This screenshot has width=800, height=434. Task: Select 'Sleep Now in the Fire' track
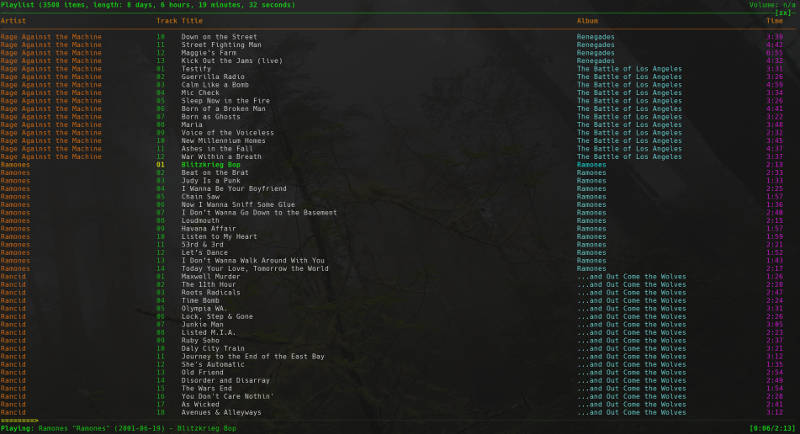pyautogui.click(x=226, y=100)
